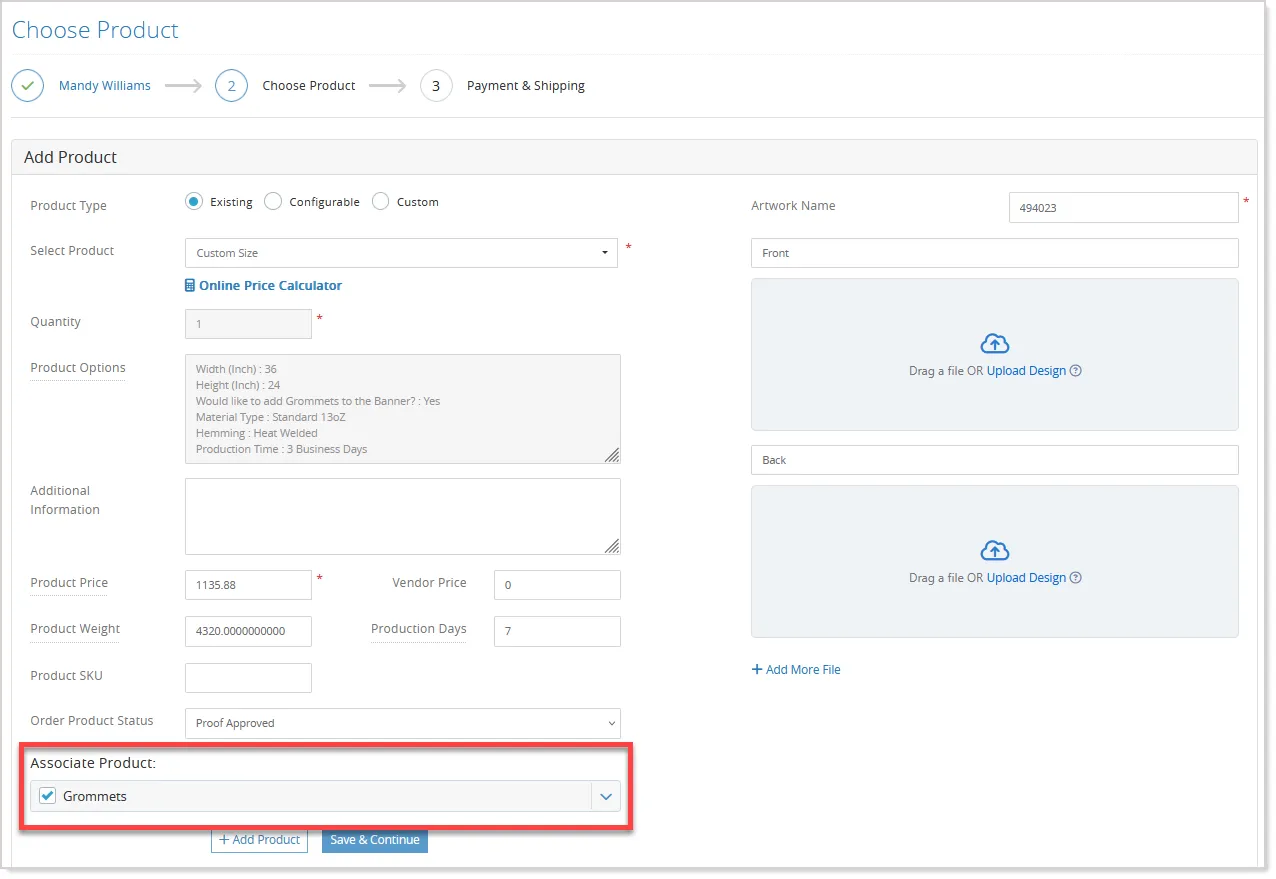This screenshot has width=1276, height=879.
Task: Click the Save & Continue button
Action: point(375,840)
